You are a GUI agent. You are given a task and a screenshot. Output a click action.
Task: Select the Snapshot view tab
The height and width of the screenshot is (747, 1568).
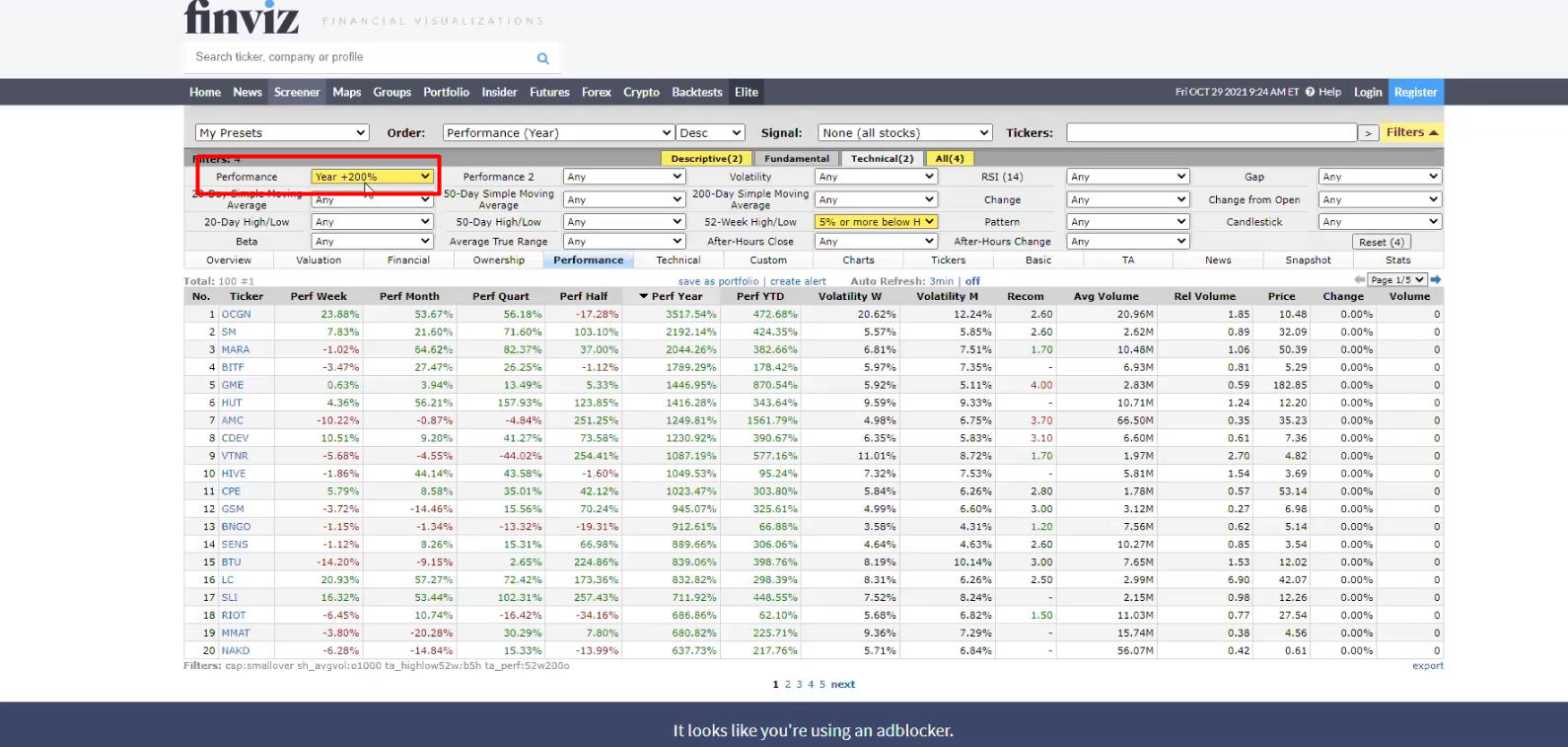1308,261
